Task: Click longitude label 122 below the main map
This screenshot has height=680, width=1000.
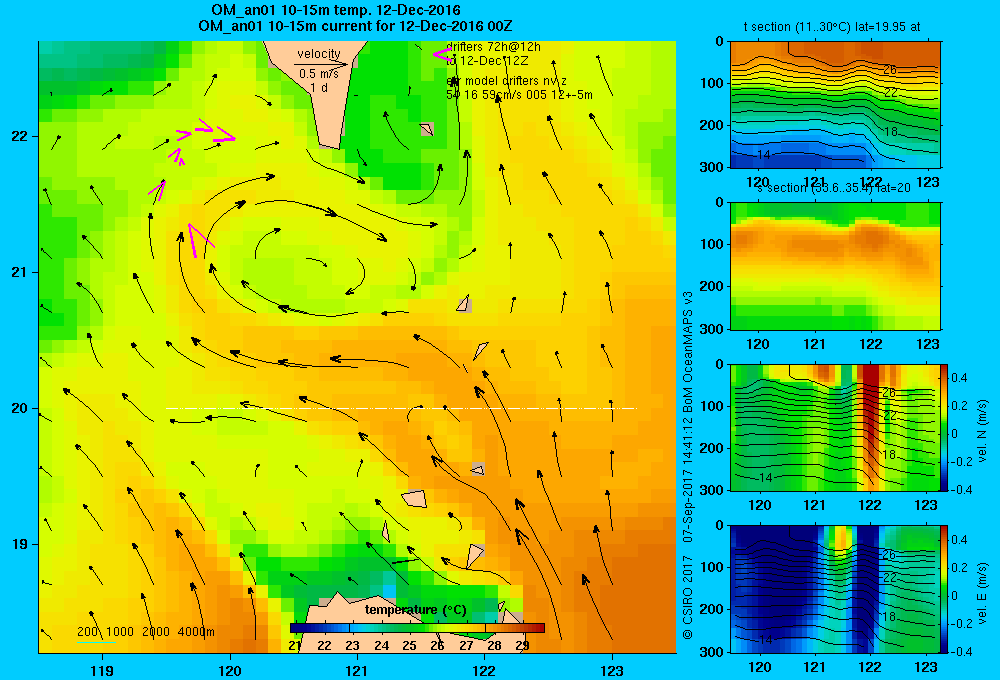Action: click(x=485, y=670)
